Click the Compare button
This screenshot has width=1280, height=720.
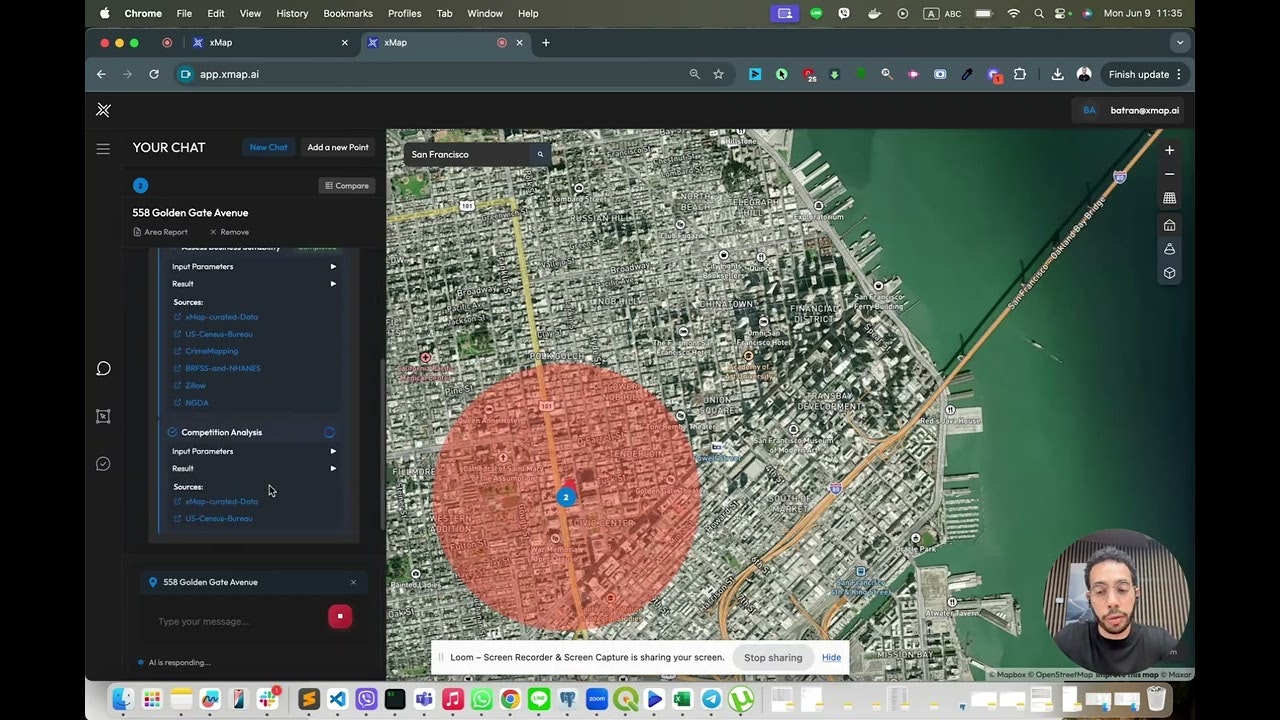click(x=346, y=185)
